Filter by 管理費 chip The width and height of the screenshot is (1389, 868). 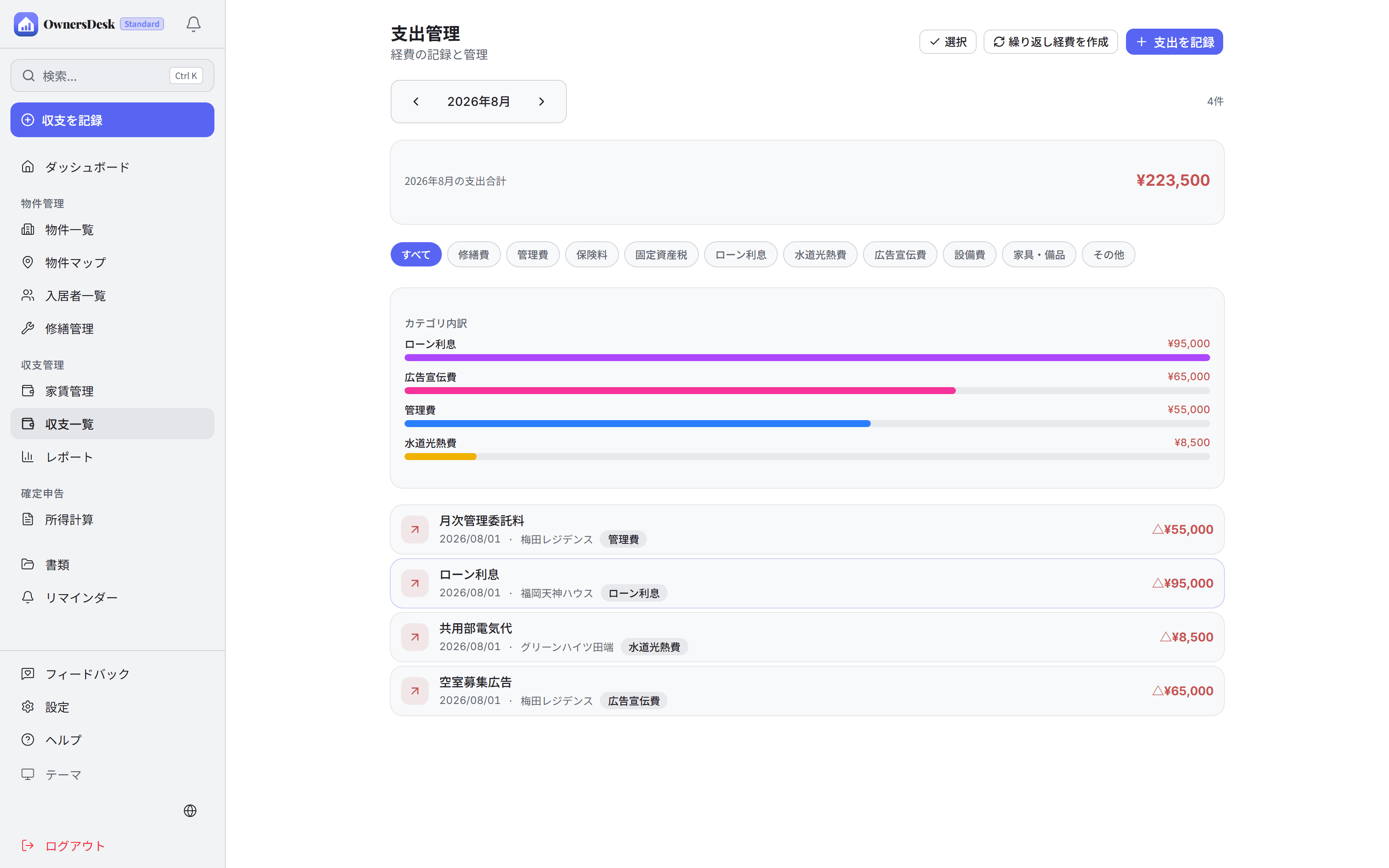(533, 254)
